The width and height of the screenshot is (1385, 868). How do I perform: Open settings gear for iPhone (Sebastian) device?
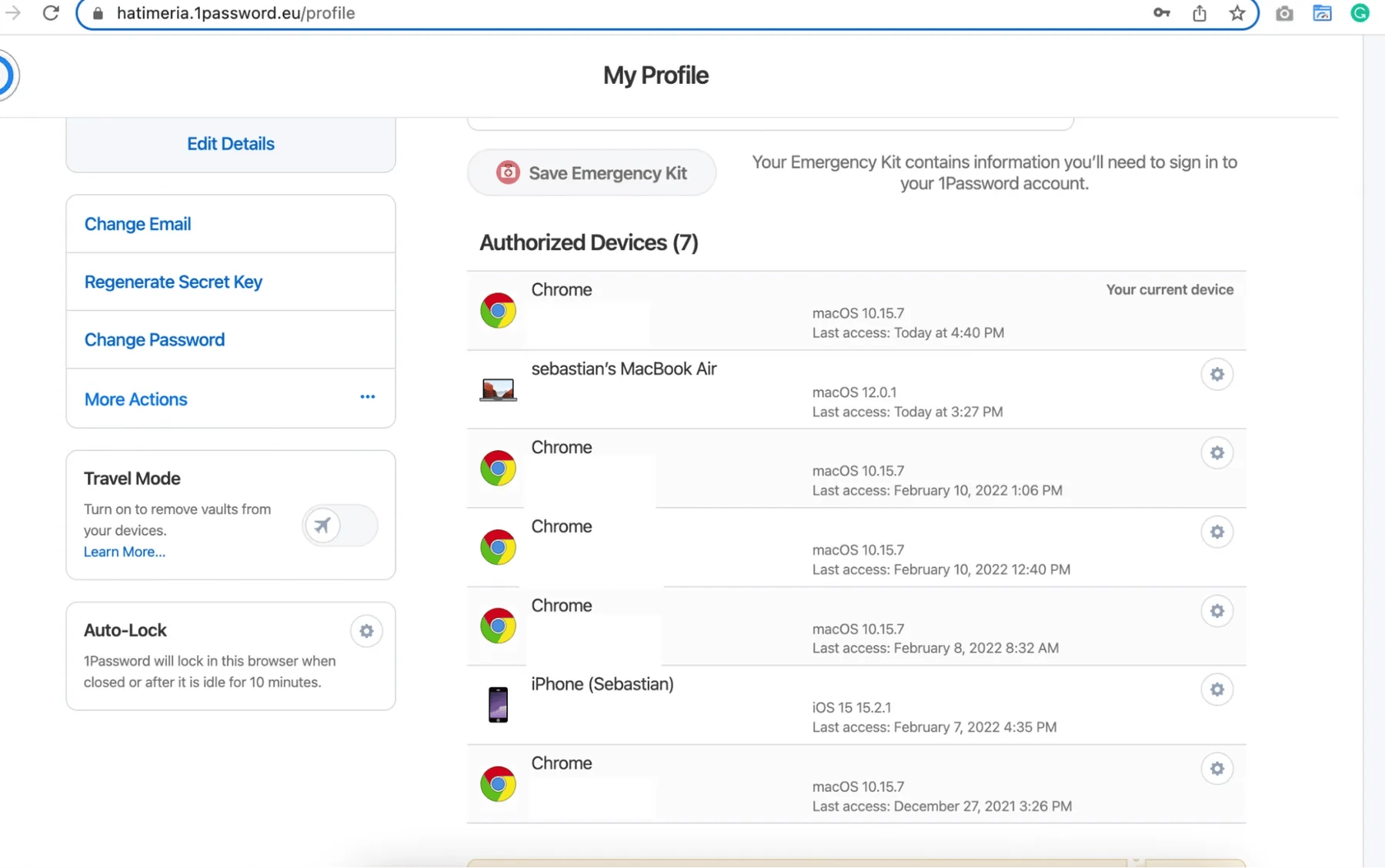coord(1216,689)
